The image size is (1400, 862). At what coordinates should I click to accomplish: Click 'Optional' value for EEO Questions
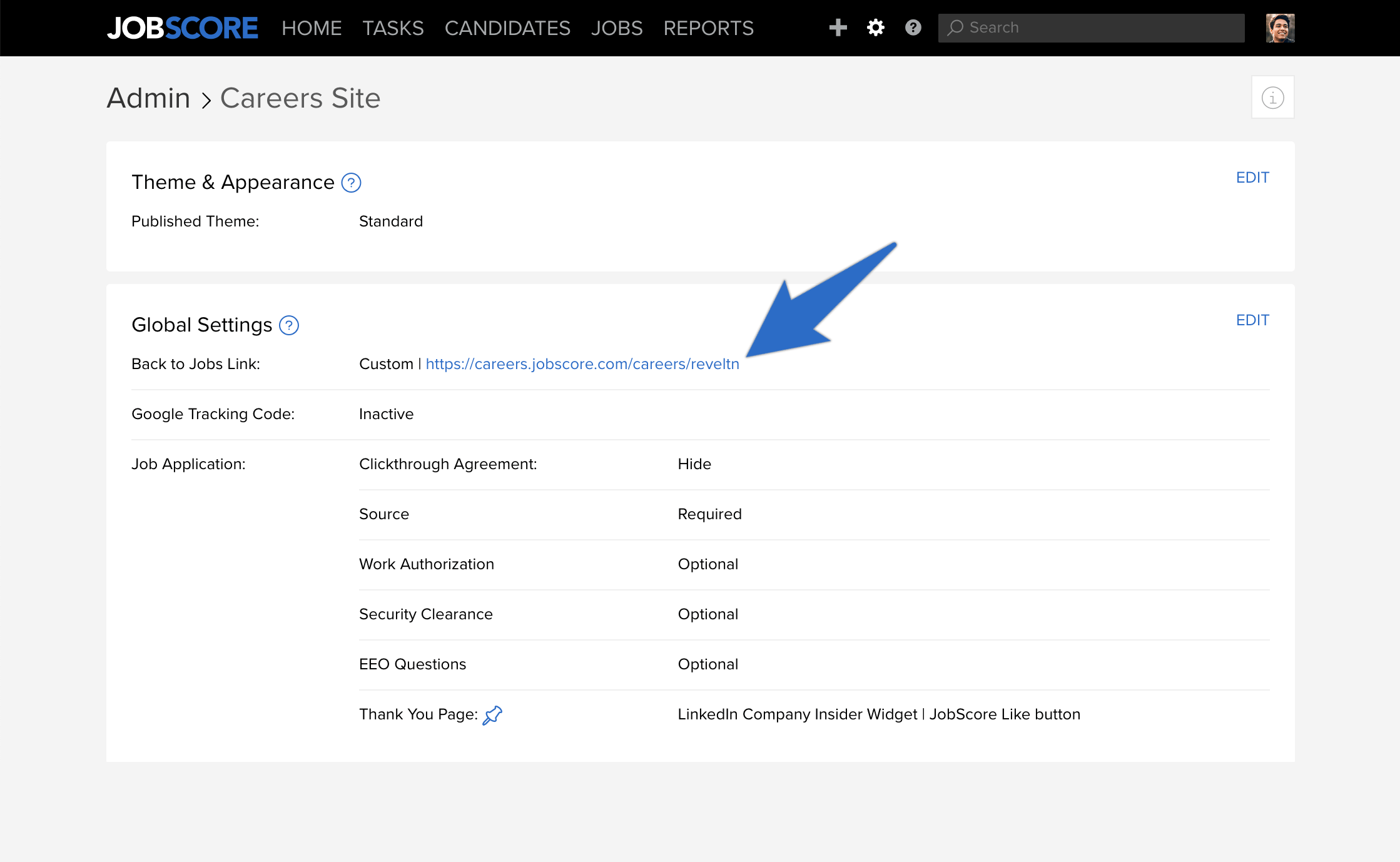(x=708, y=664)
